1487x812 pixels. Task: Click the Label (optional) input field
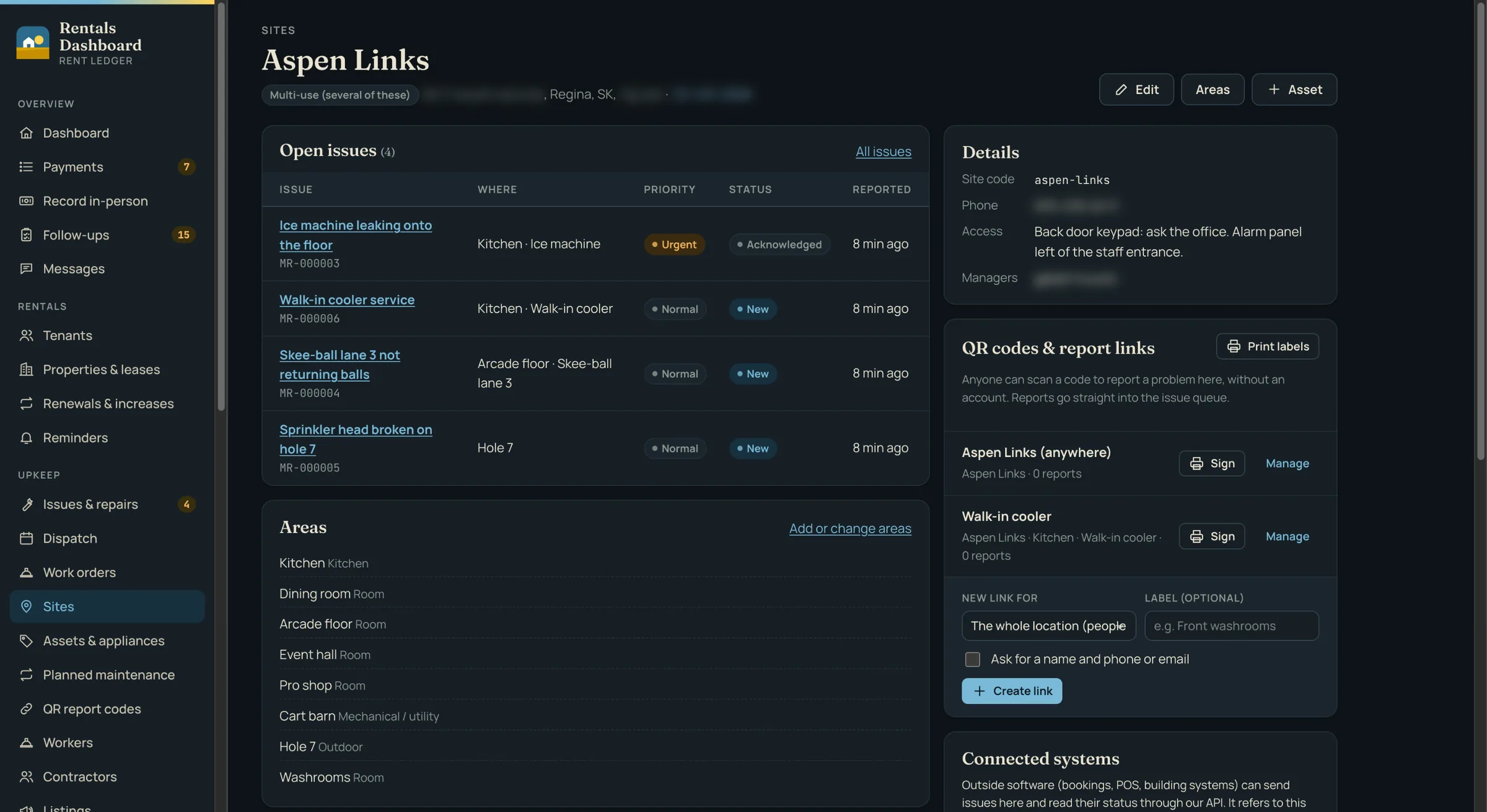(1231, 626)
